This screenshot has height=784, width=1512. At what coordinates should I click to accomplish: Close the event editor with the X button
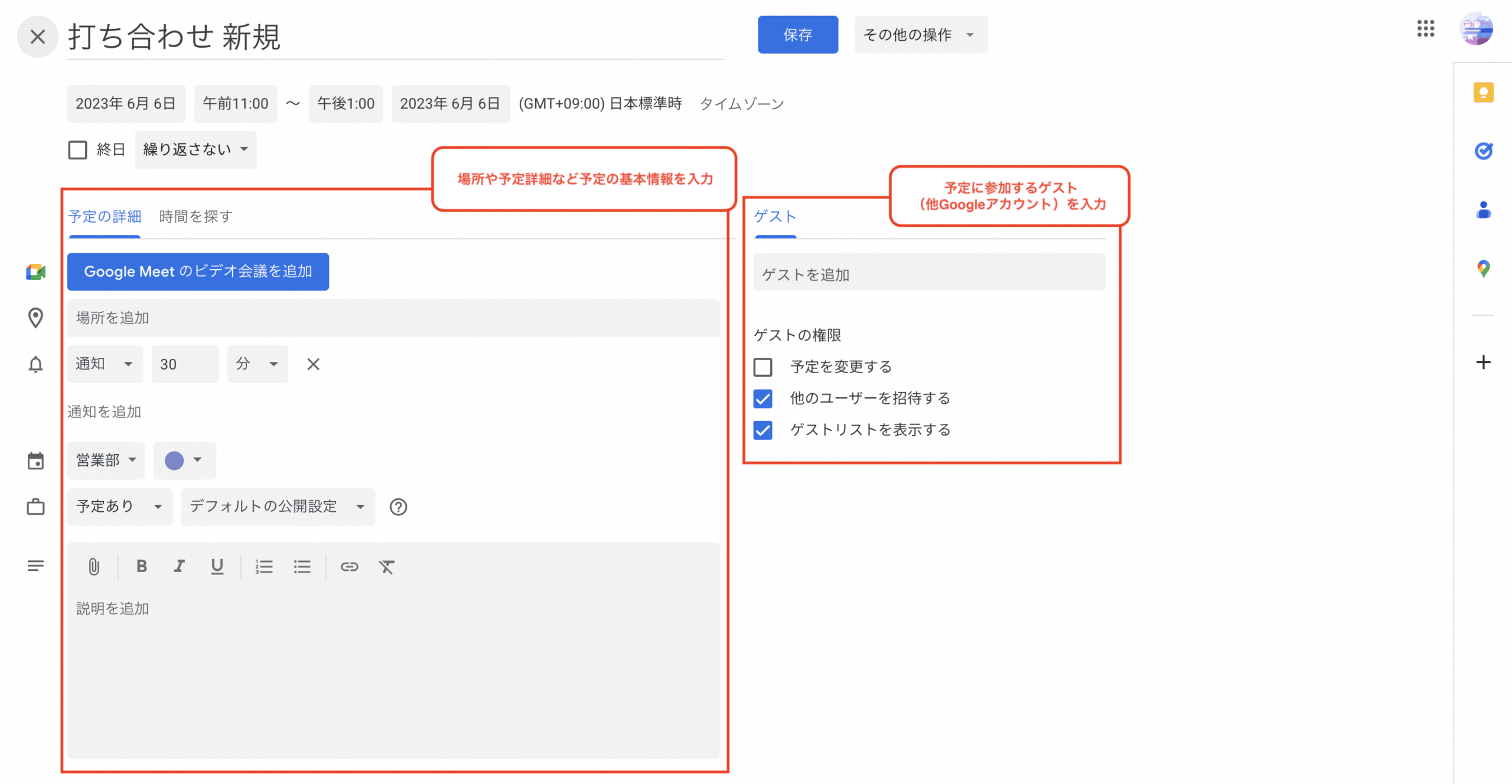[37, 37]
